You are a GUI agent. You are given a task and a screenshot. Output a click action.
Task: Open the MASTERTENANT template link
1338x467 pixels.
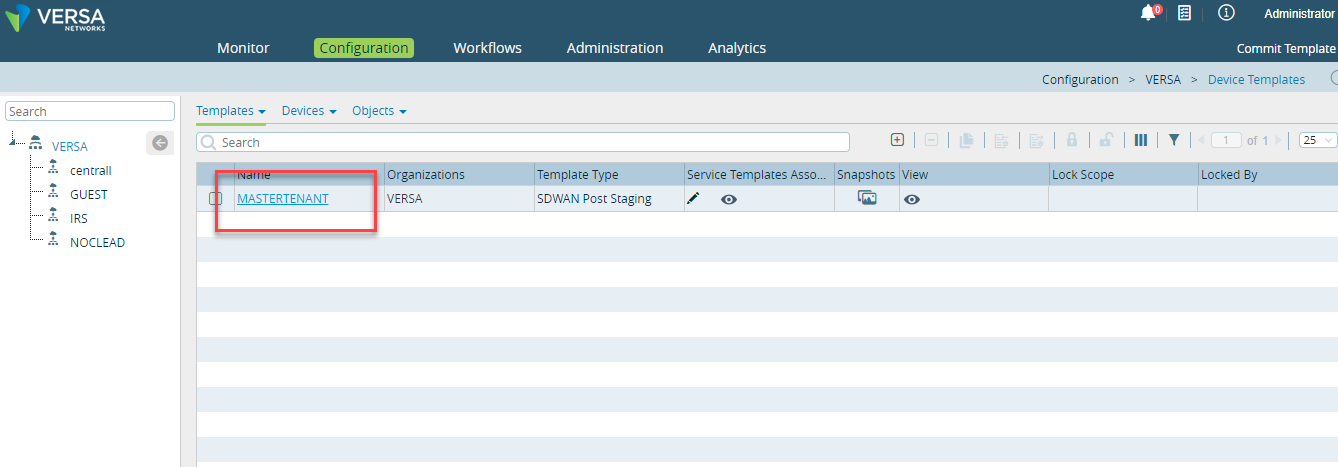pyautogui.click(x=283, y=199)
